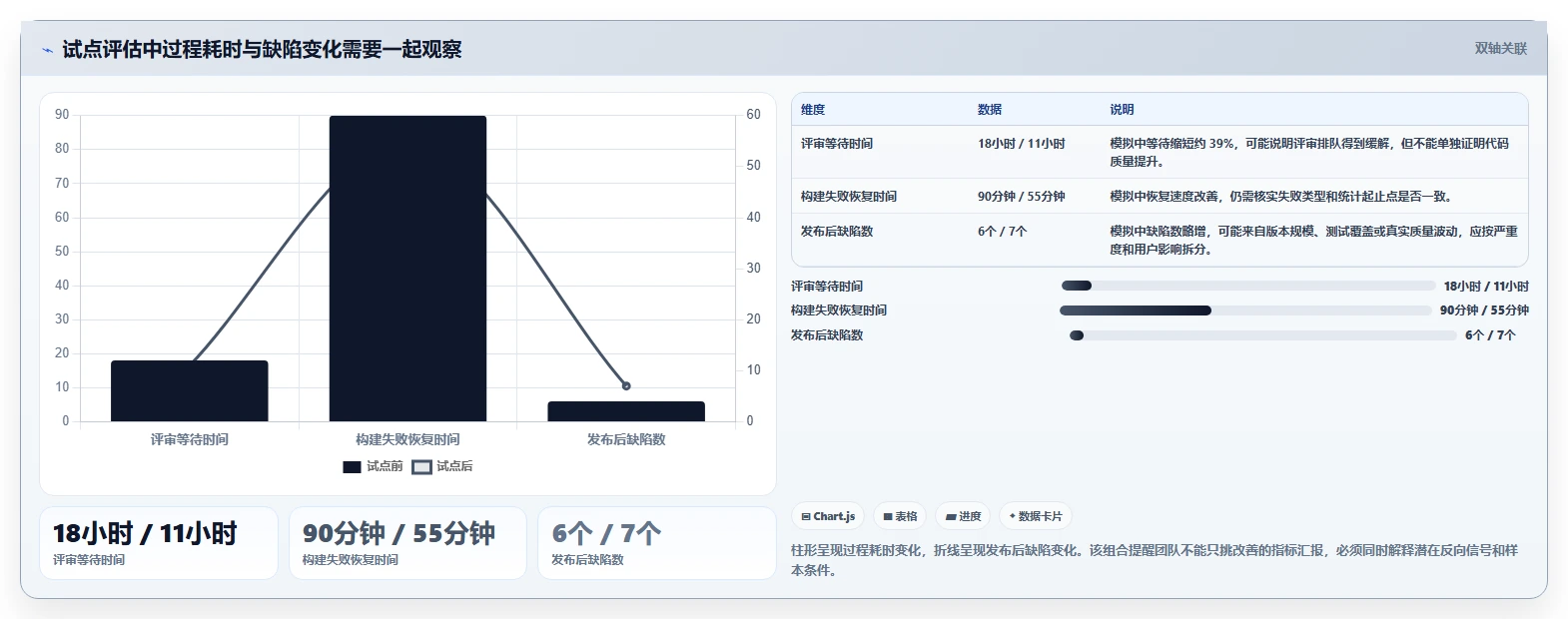This screenshot has width=1568, height=619.
Task: Click the 试点前 legend swatch
Action: [x=352, y=466]
